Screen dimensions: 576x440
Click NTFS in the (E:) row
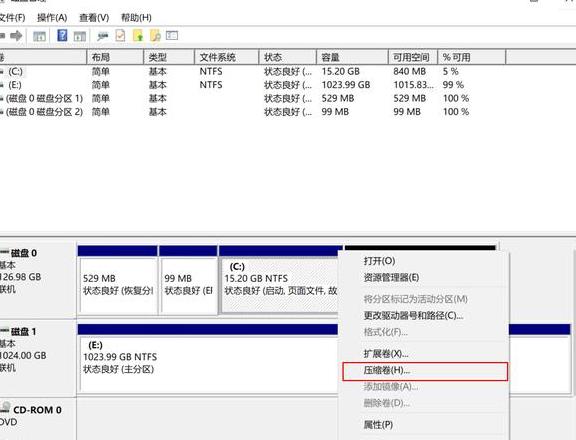211,85
